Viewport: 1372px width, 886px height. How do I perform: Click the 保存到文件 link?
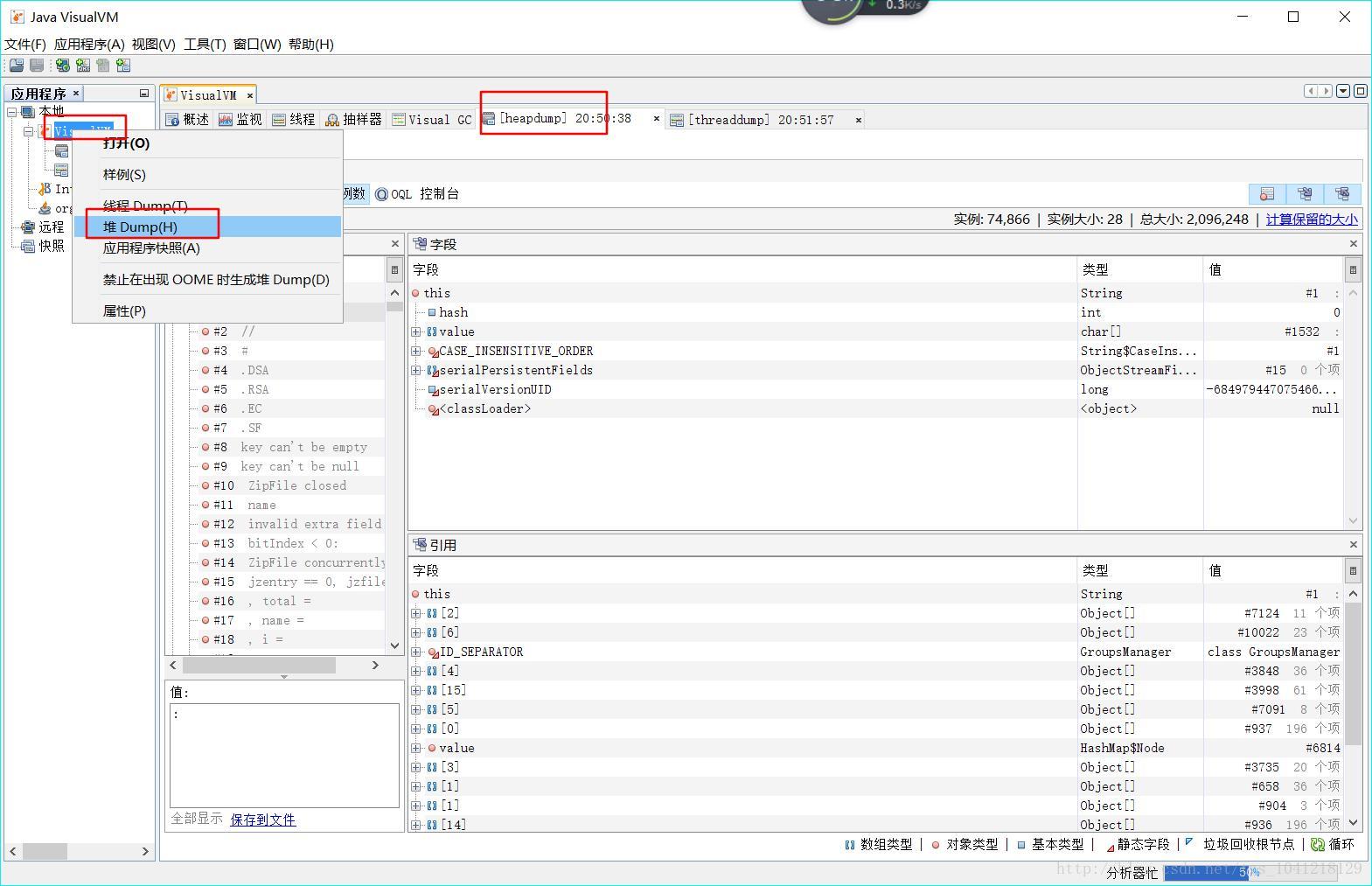263,820
